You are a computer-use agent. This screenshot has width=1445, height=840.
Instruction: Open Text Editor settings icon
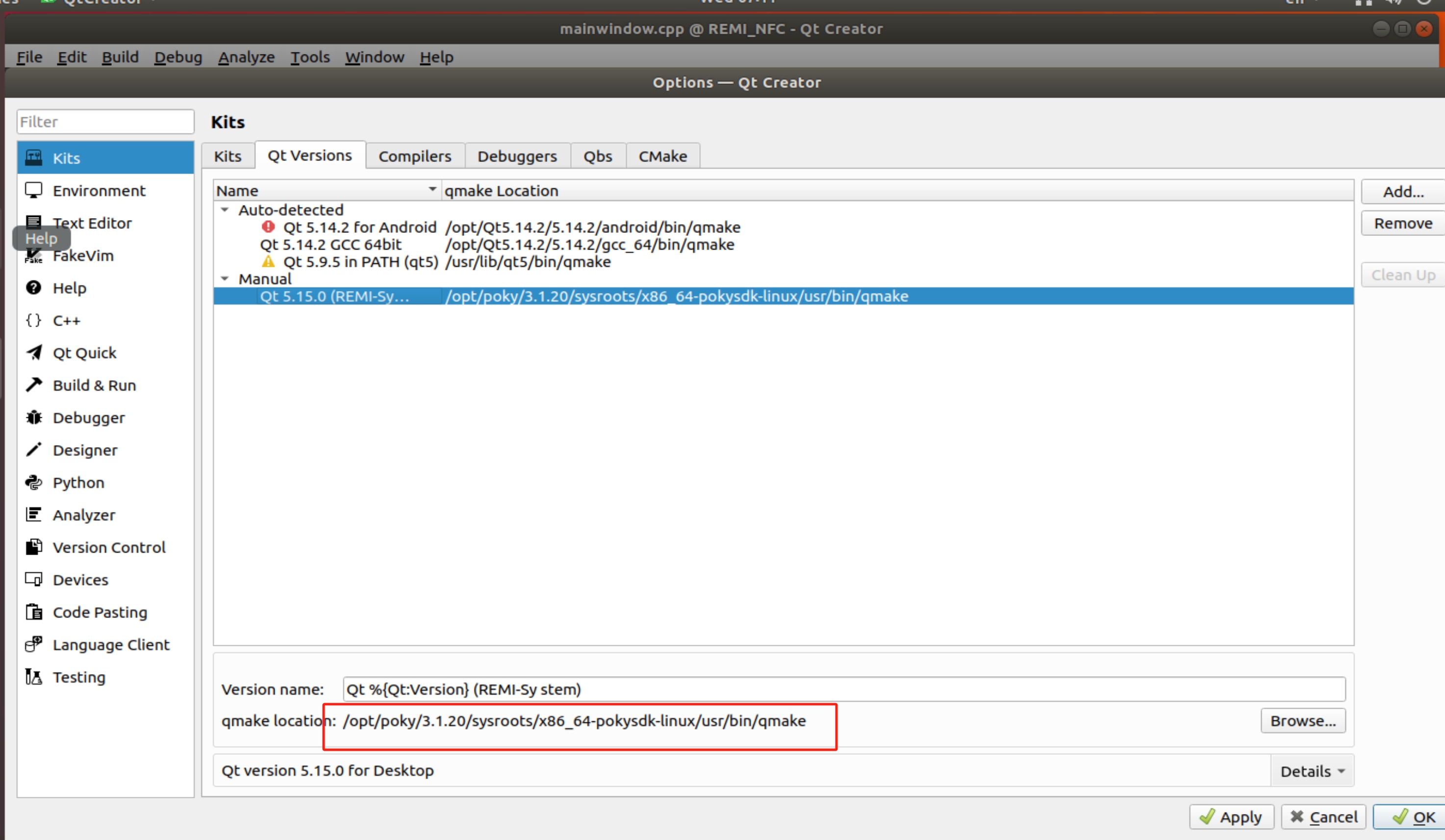(x=34, y=223)
